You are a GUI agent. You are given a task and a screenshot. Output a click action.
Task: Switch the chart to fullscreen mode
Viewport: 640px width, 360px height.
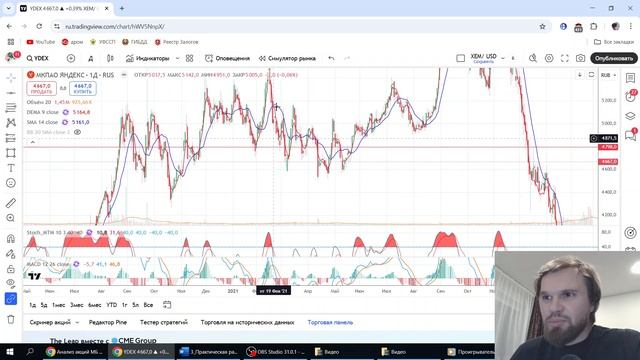564,58
